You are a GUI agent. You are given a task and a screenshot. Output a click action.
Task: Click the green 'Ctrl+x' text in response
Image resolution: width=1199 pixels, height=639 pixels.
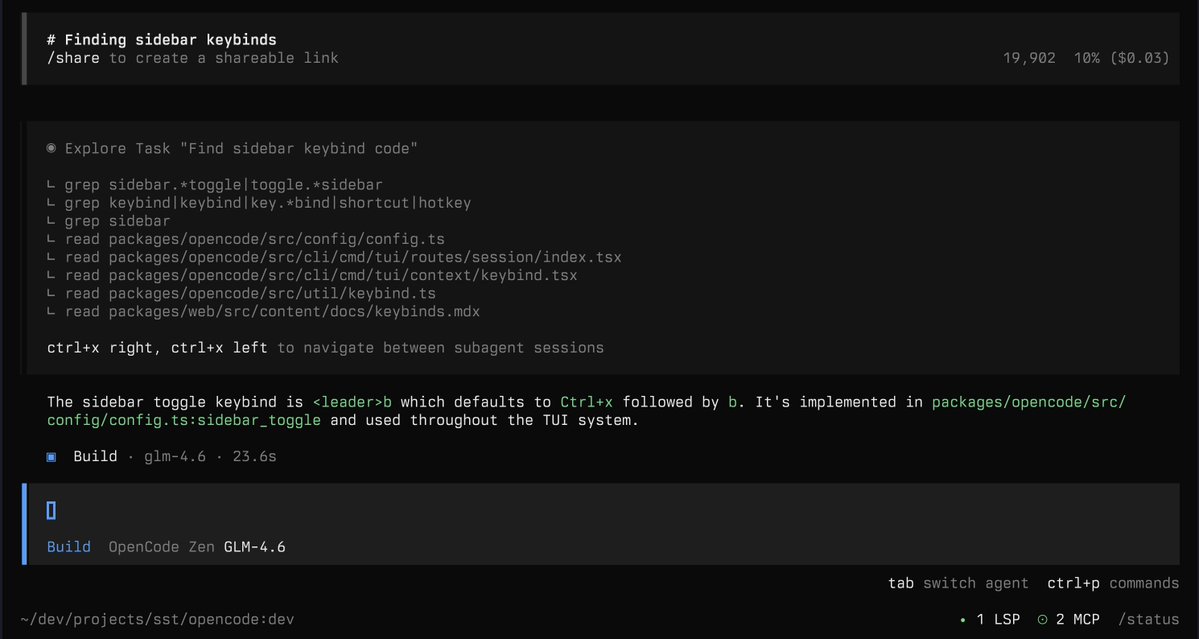(x=587, y=402)
